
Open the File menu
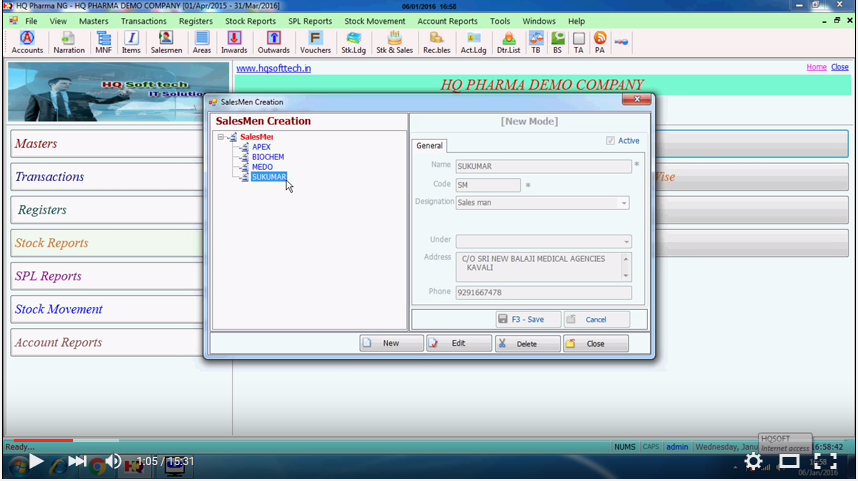click(31, 21)
